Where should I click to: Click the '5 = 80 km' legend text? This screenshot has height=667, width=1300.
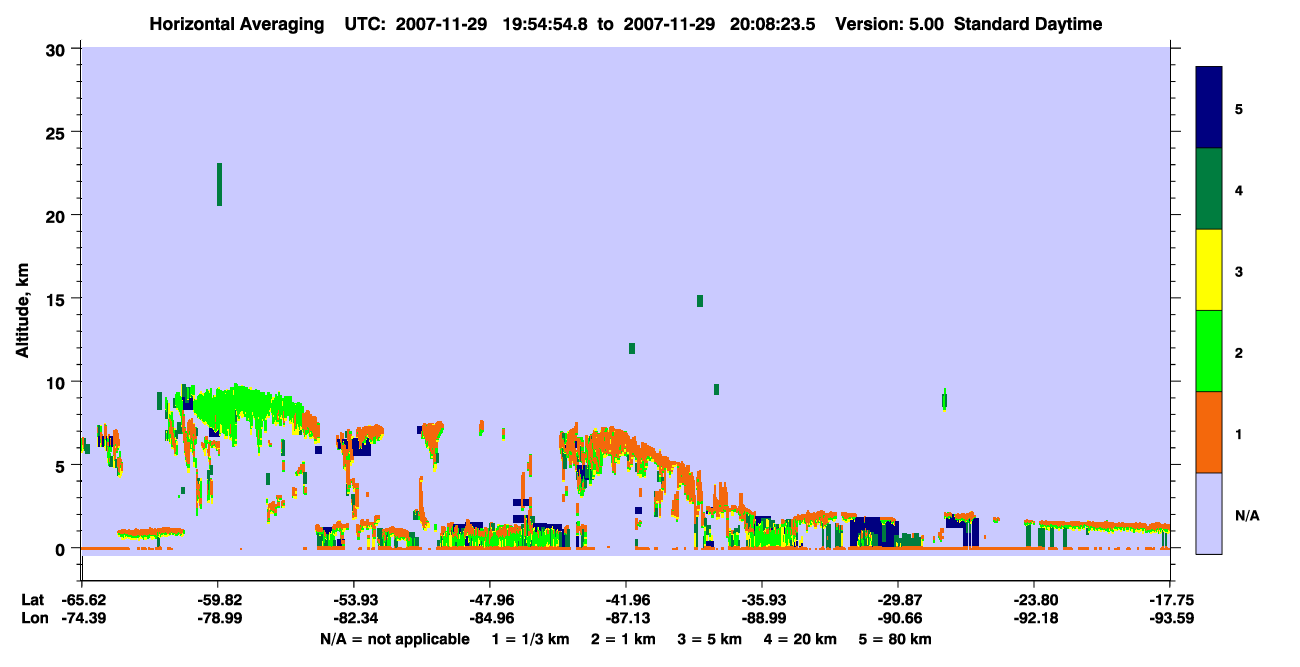pyautogui.click(x=896, y=639)
